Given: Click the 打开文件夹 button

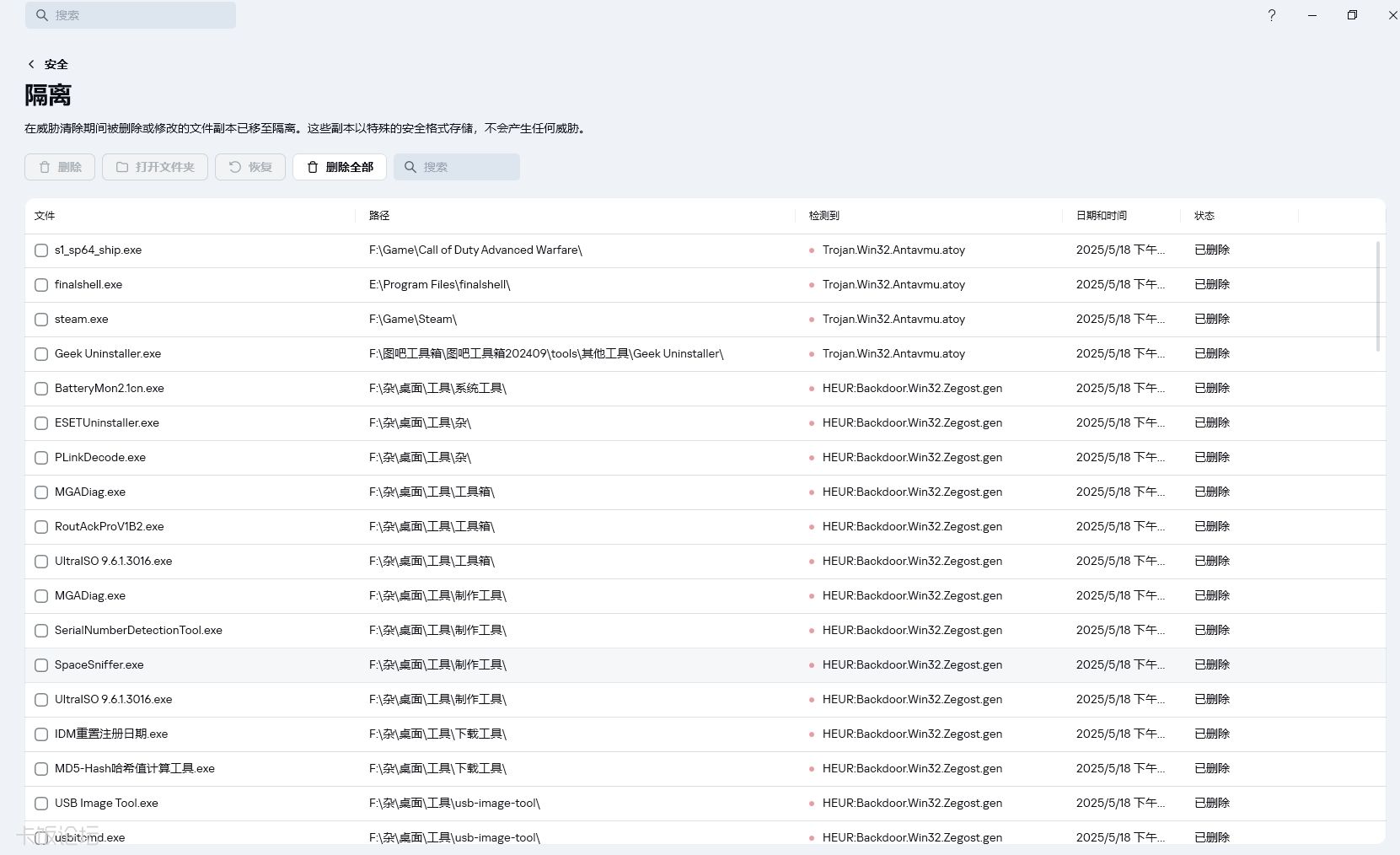Looking at the screenshot, I should (155, 167).
